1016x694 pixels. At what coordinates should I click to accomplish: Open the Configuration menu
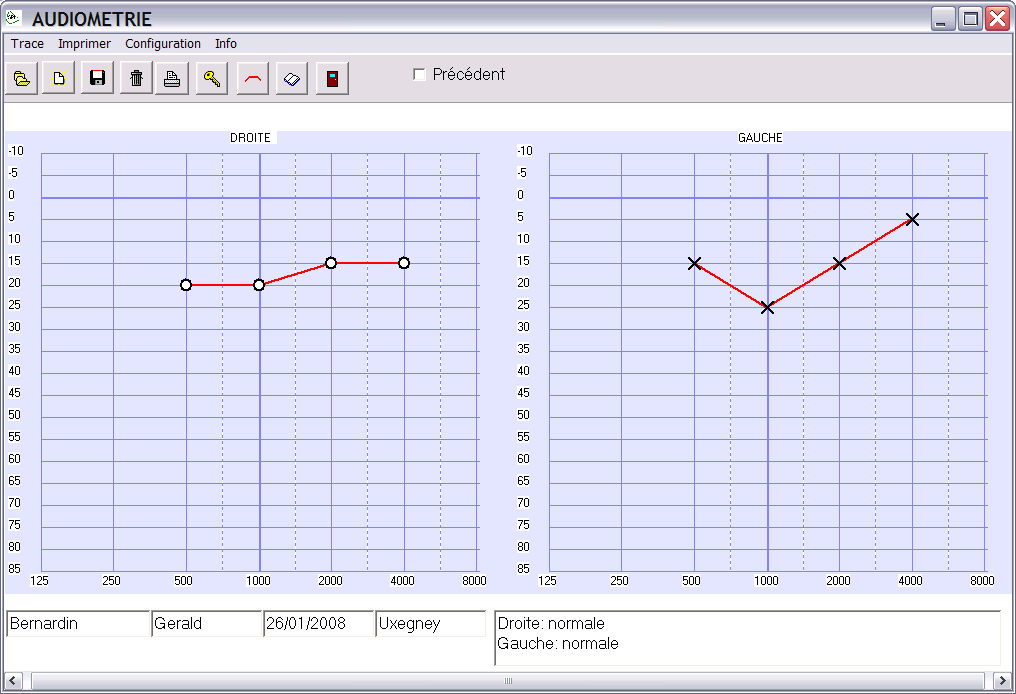pyautogui.click(x=163, y=44)
